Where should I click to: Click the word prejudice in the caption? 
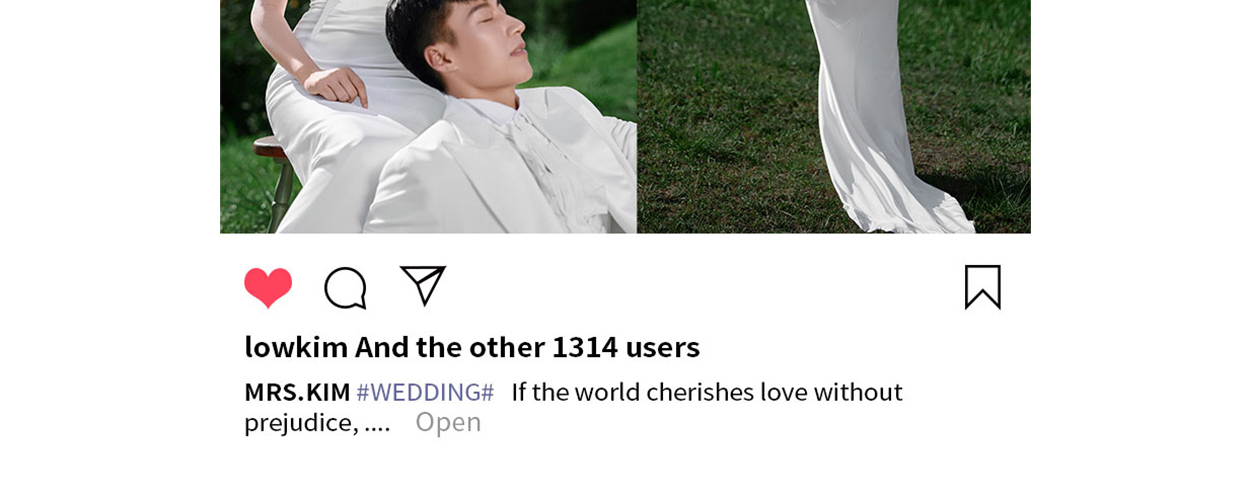point(301,423)
